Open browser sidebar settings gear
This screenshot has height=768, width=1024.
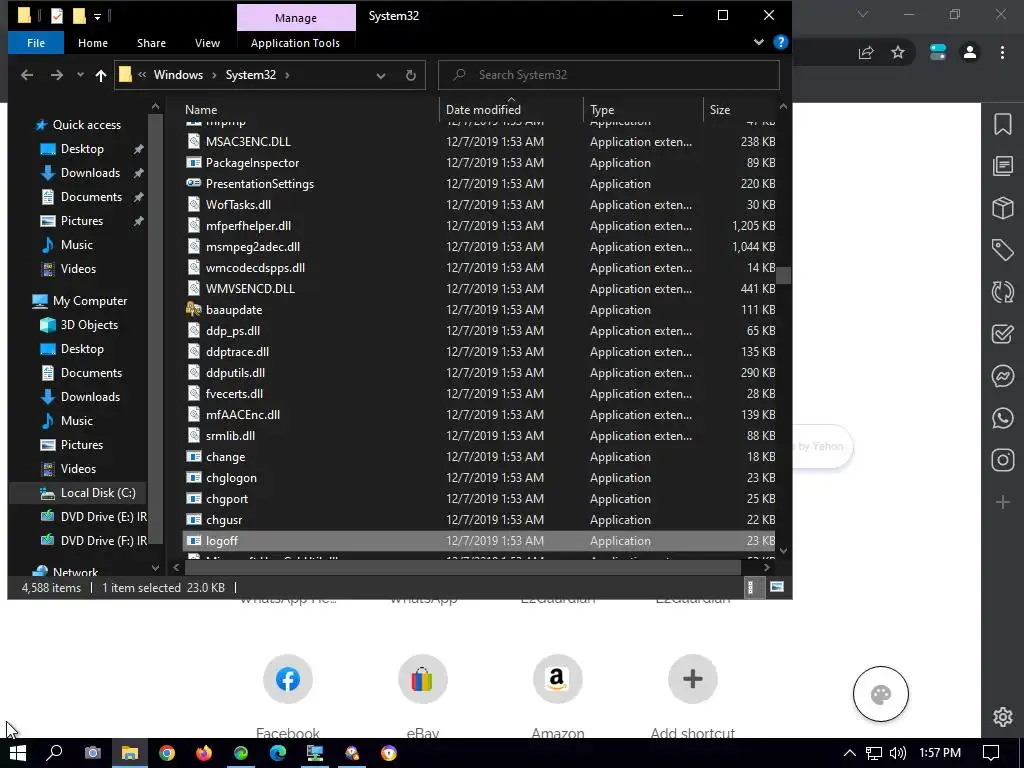(x=1002, y=716)
